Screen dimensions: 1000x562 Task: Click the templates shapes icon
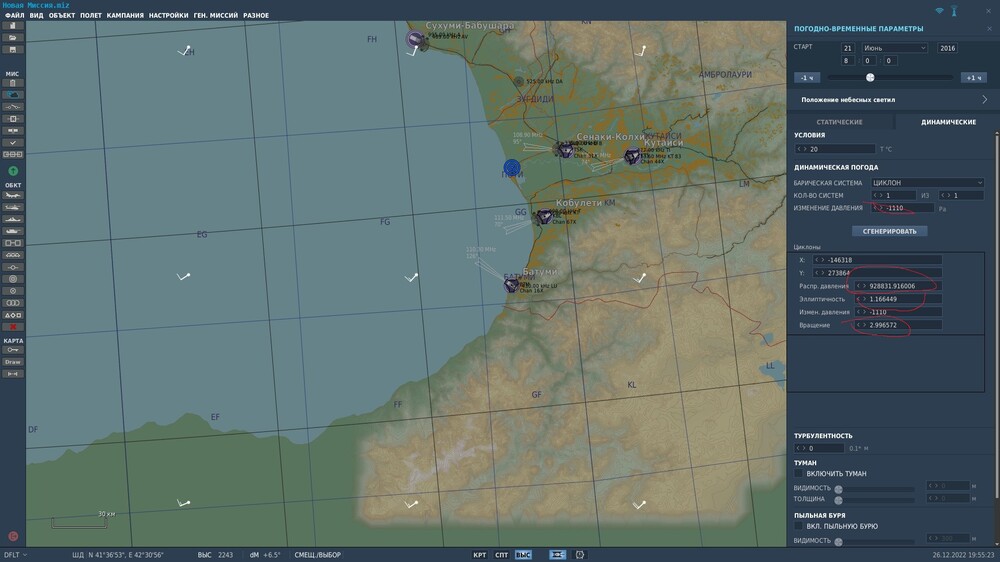pyautogui.click(x=13, y=315)
